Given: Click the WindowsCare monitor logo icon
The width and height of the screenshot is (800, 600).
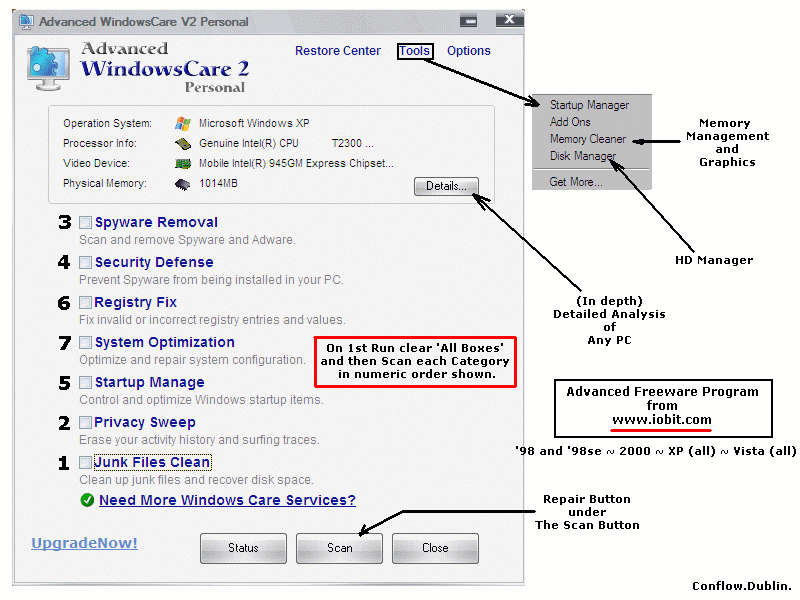Looking at the screenshot, I should click(48, 67).
